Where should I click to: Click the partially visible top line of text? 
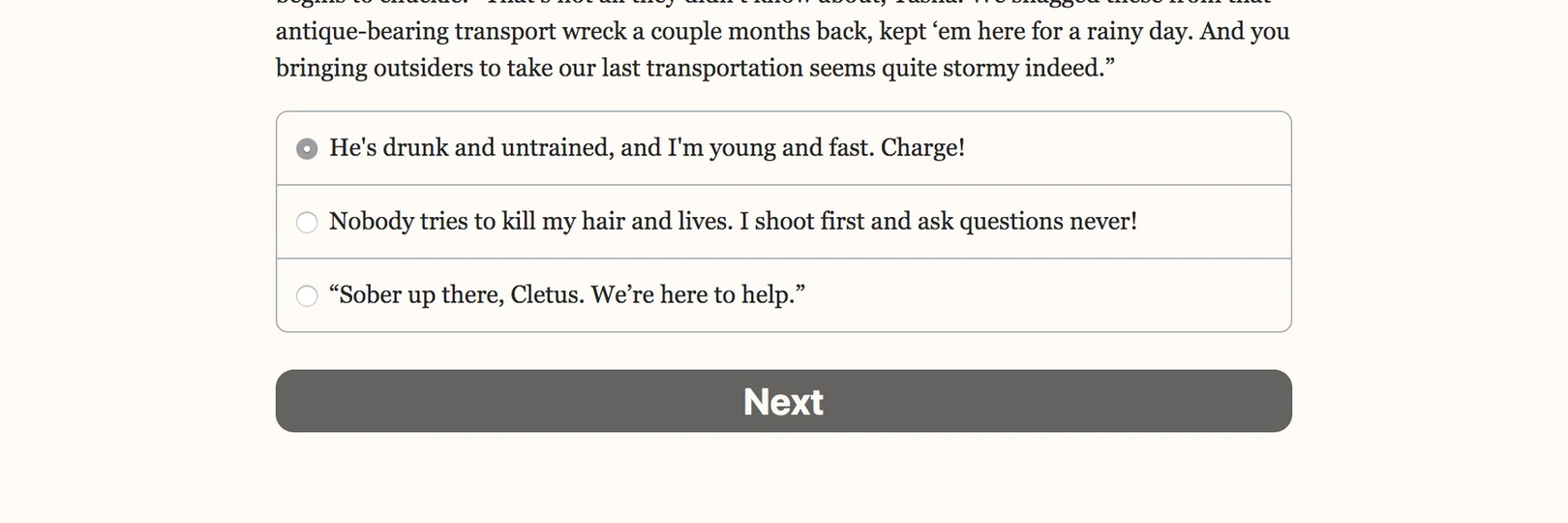pyautogui.click(x=774, y=3)
